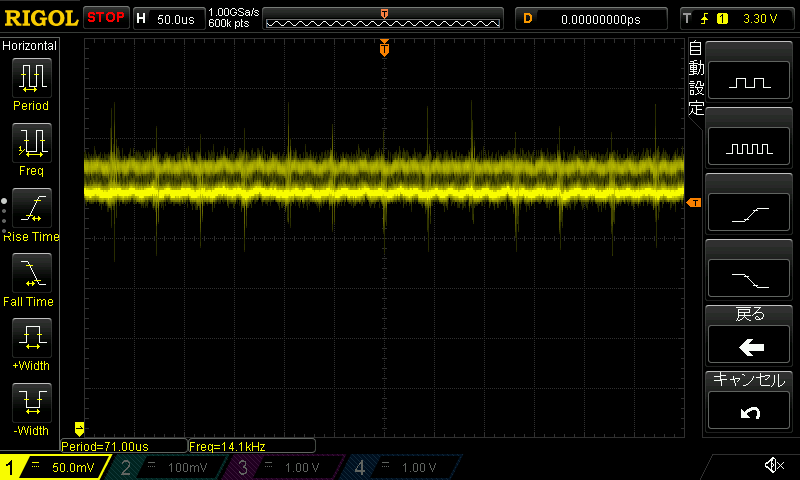Click the Horizontal menu title

(x=29, y=45)
